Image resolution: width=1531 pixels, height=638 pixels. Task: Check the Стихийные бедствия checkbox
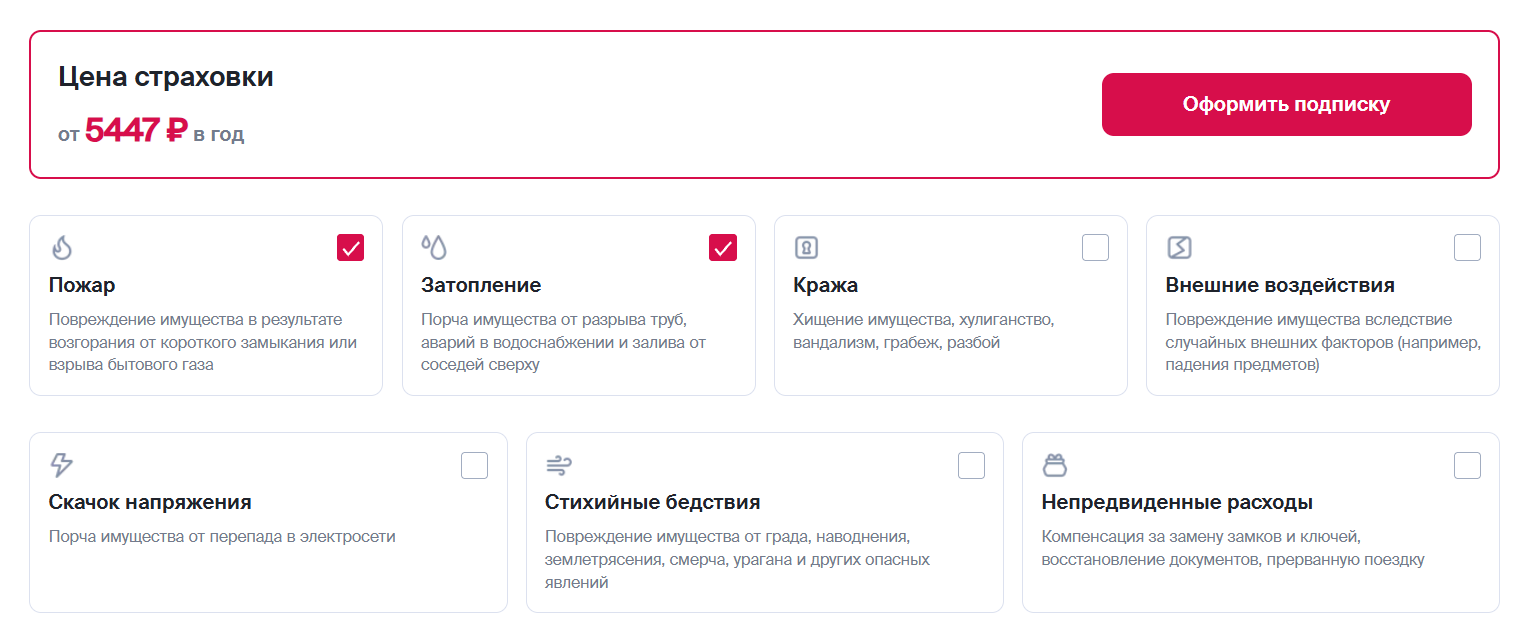[970, 465]
